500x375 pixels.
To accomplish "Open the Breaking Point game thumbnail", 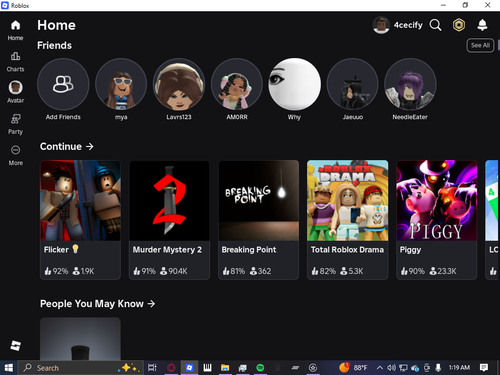I will click(x=259, y=201).
